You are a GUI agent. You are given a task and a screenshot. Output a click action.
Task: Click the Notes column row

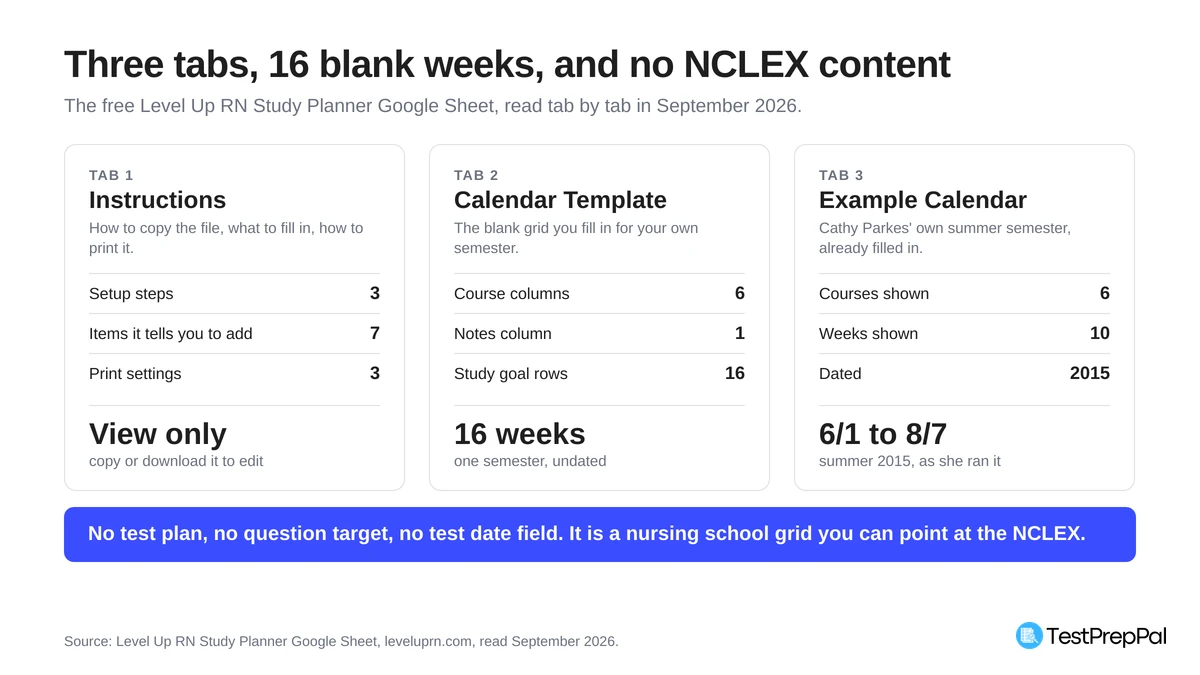point(599,334)
